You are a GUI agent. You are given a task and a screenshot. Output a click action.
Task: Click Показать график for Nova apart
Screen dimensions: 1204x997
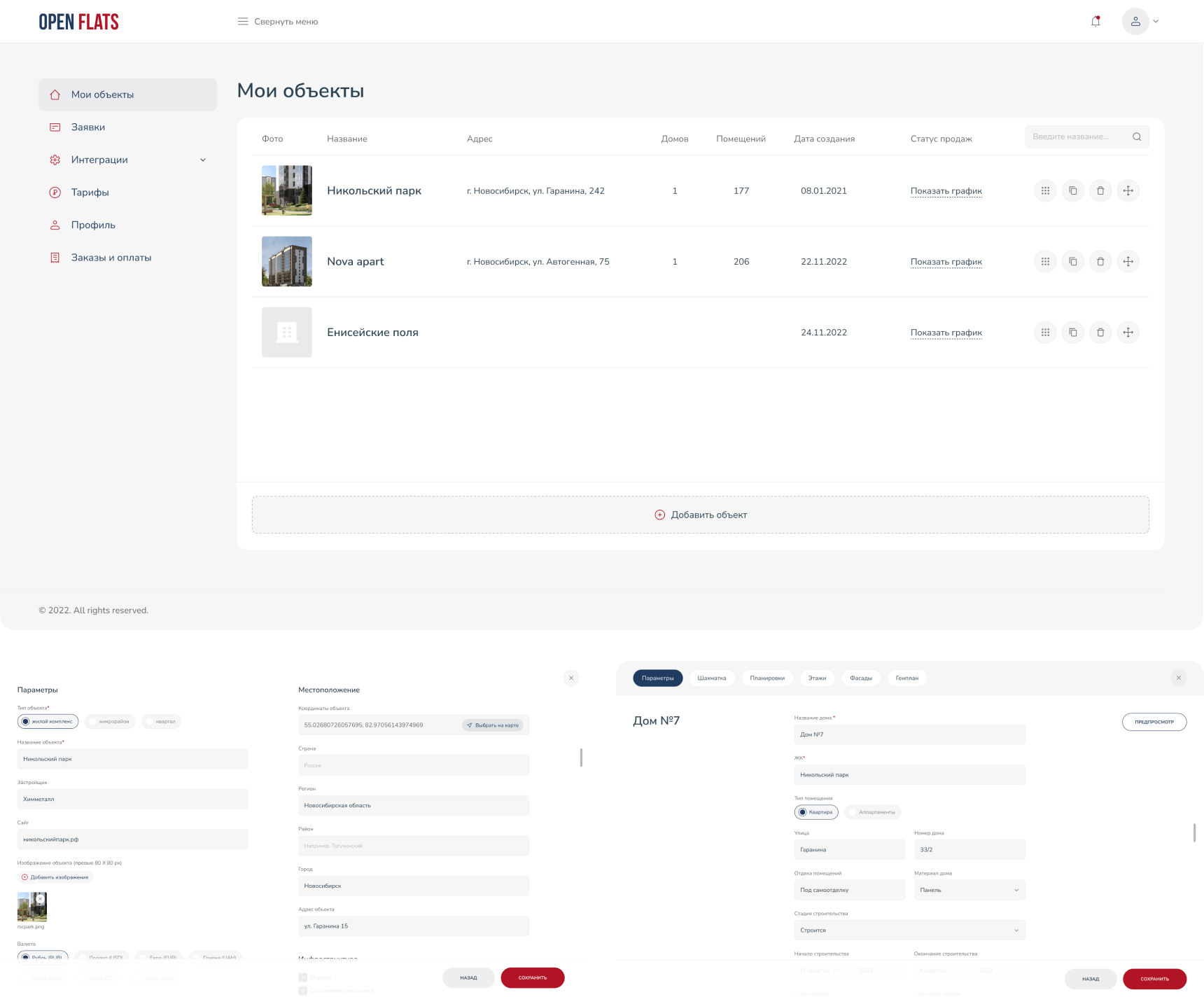click(946, 262)
